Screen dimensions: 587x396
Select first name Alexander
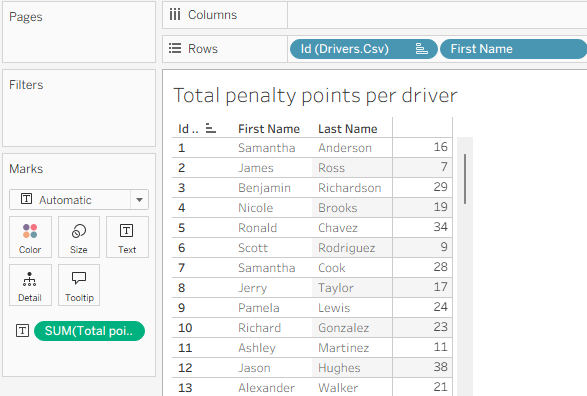(267, 388)
